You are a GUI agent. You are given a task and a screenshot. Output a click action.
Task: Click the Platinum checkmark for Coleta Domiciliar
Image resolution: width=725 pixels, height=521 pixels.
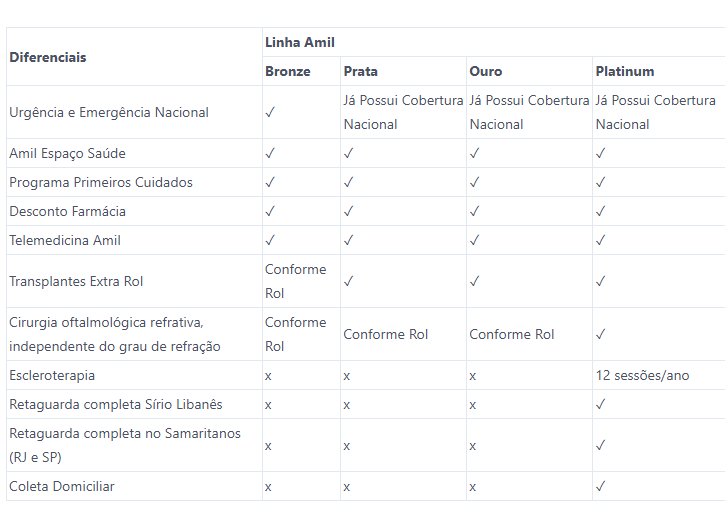click(x=600, y=486)
